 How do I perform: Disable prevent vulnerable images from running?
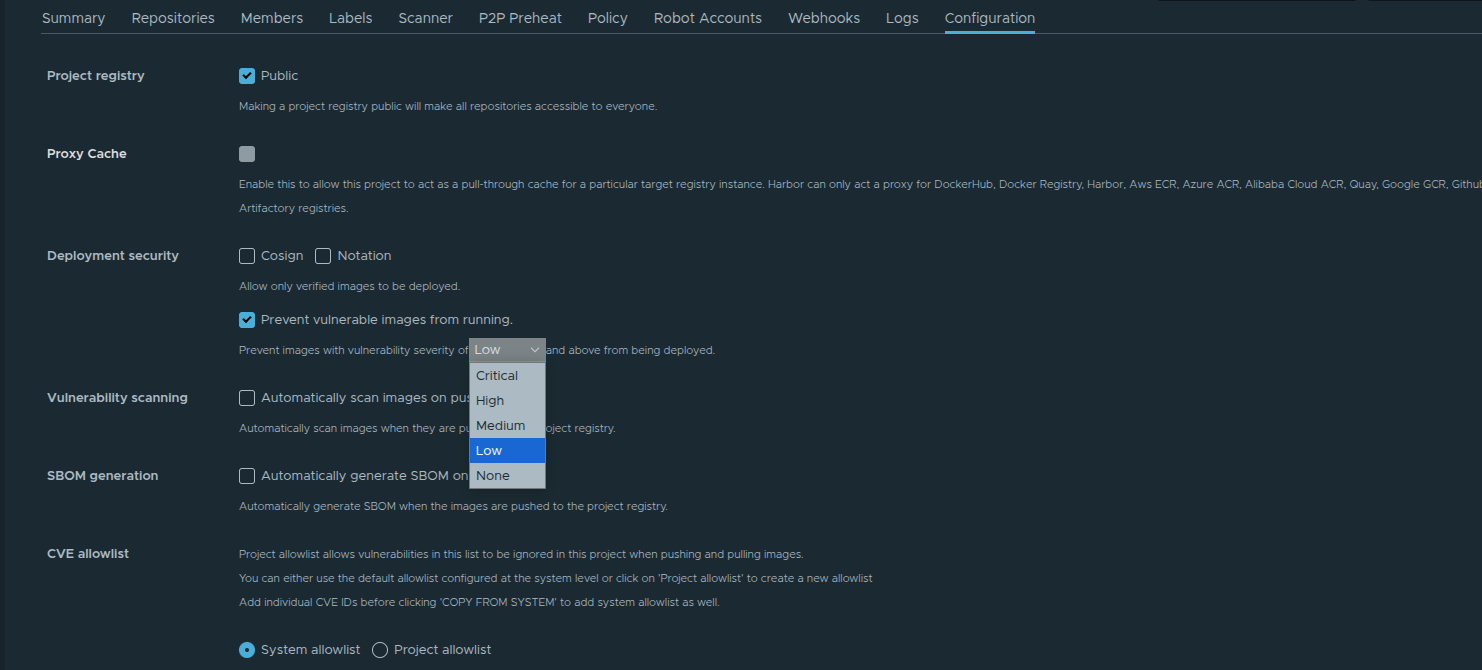click(247, 319)
